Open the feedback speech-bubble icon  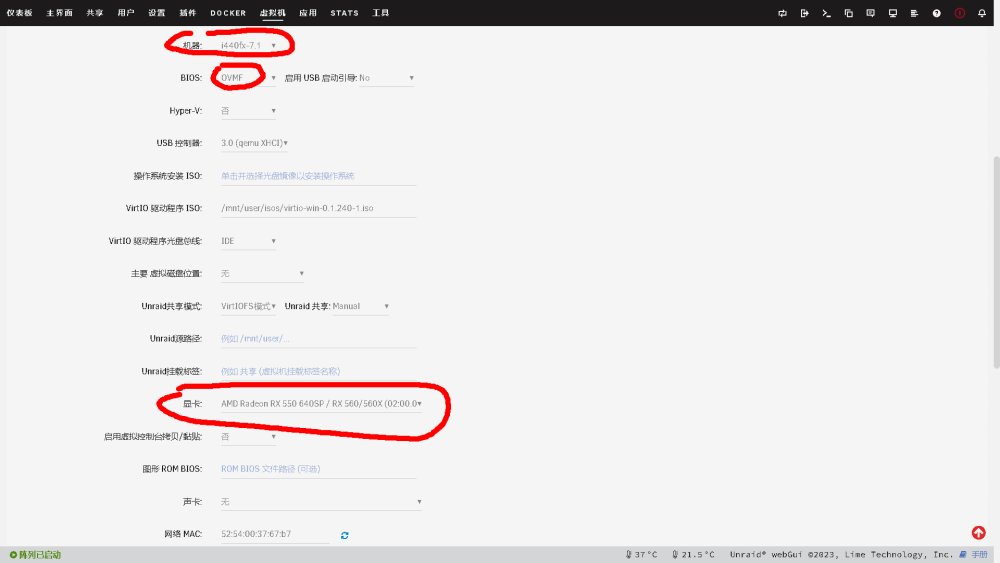click(871, 13)
